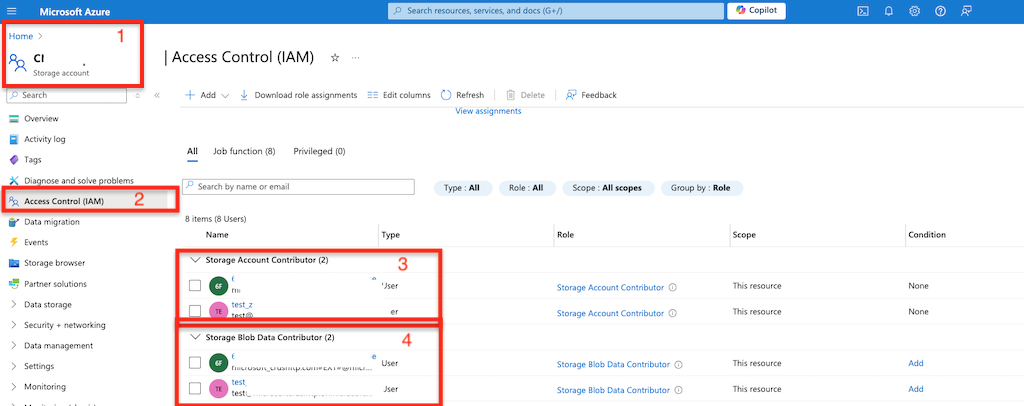Open portal settings gear

click(x=915, y=11)
